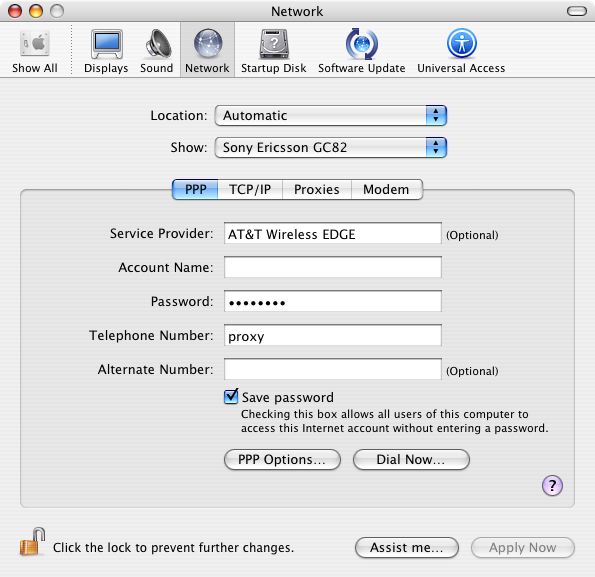Viewport: 595px width, 577px height.
Task: Click Assist me button
Action: tap(407, 547)
